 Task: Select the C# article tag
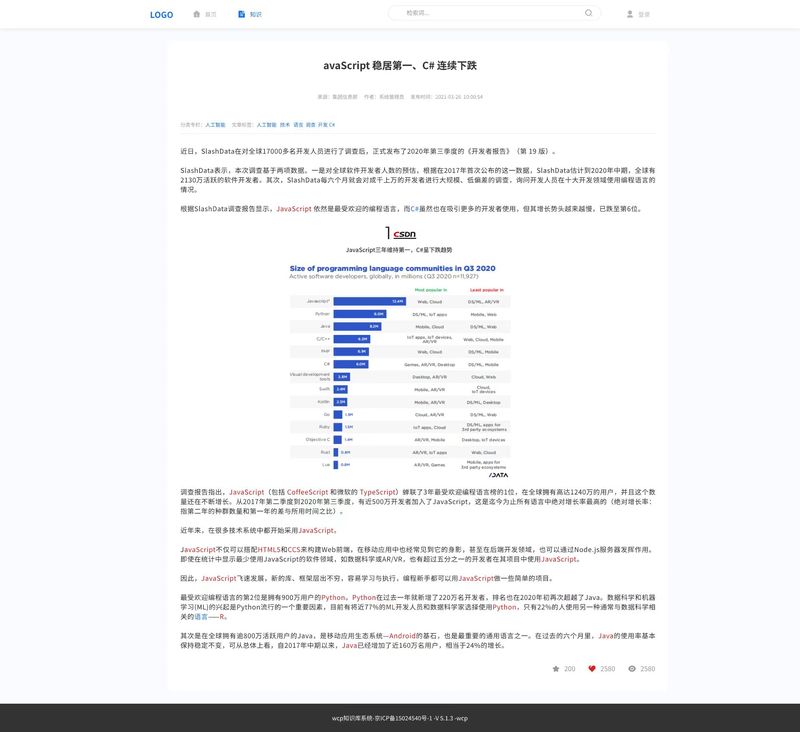click(x=332, y=125)
